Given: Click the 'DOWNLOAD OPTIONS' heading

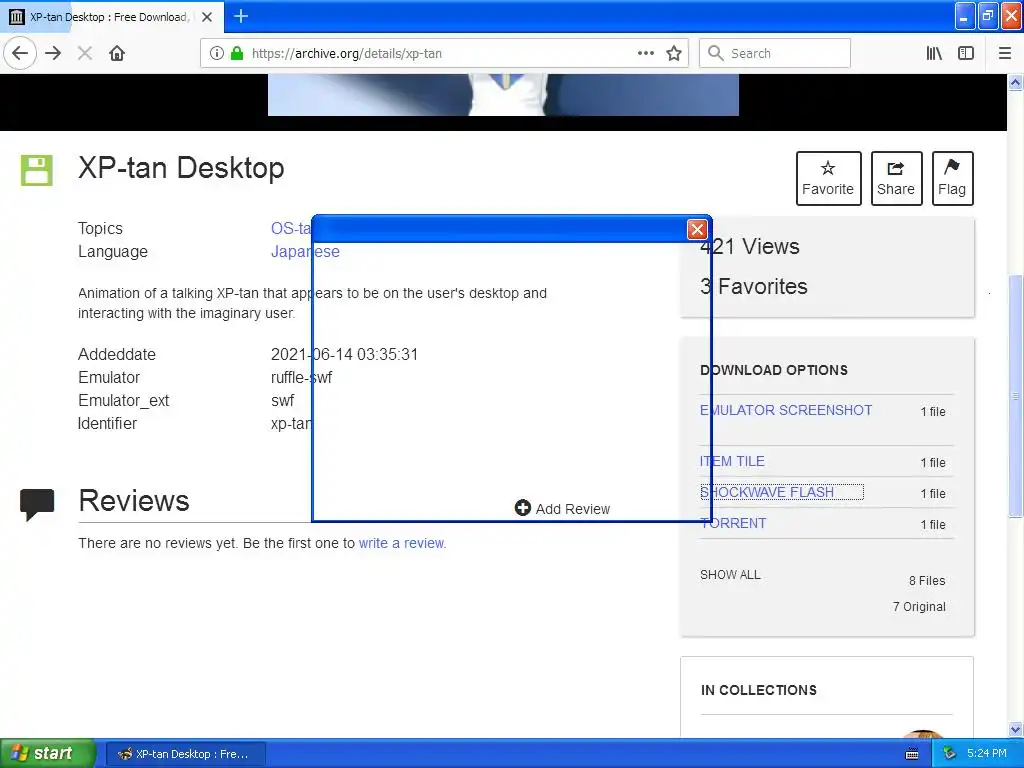Looking at the screenshot, I should pyautogui.click(x=774, y=370).
